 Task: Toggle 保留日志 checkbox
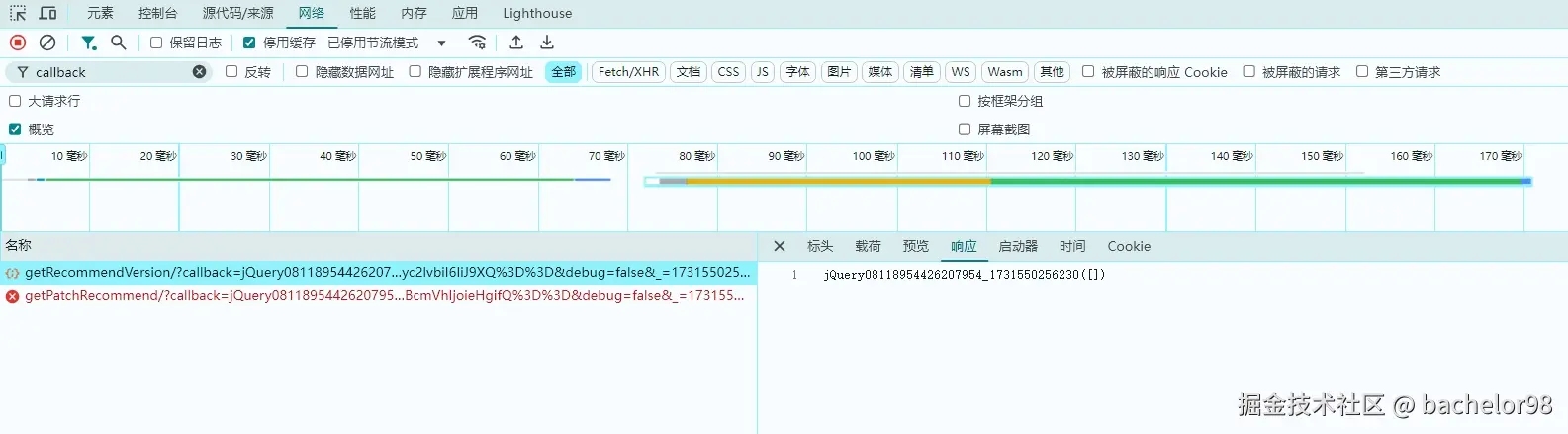click(156, 43)
